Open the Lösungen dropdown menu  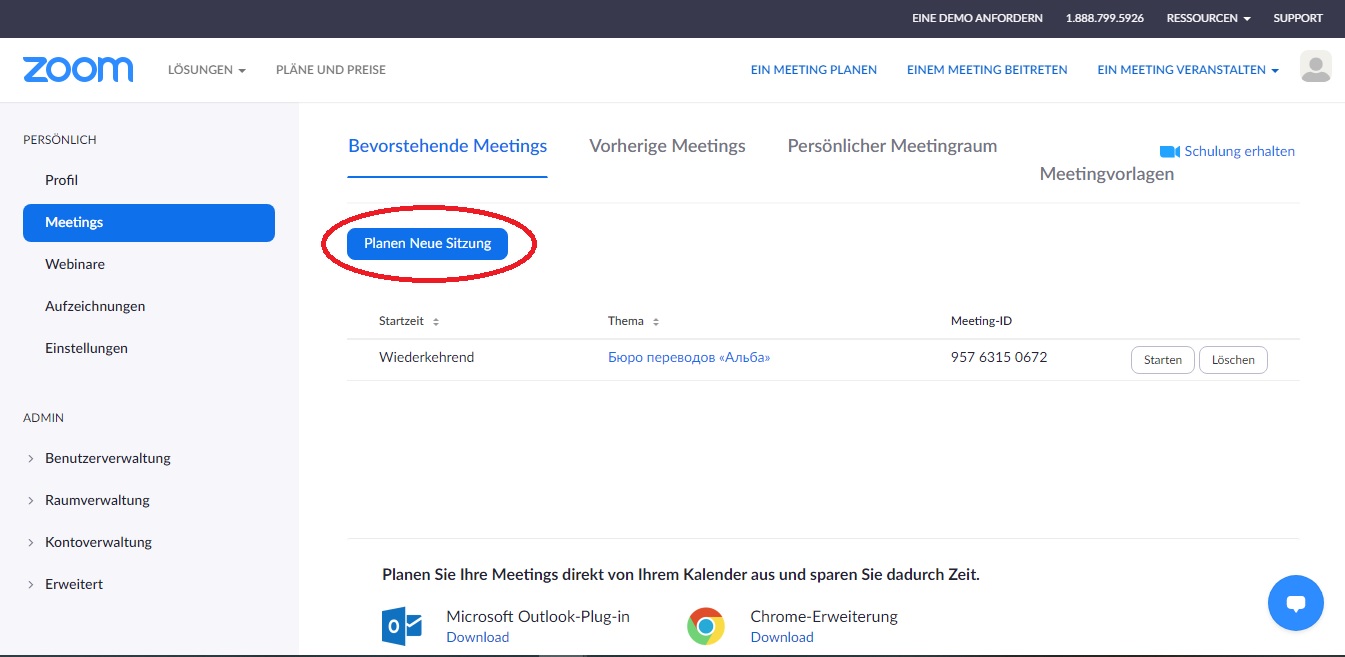(x=207, y=70)
